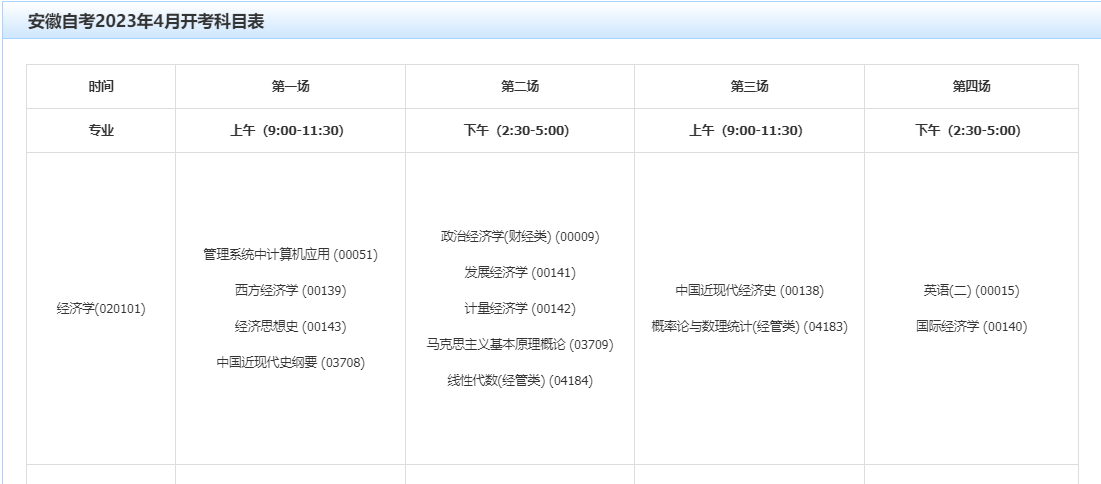Image resolution: width=1101 pixels, height=484 pixels.
Task: Select the 第一场 column header
Action: tap(290, 86)
